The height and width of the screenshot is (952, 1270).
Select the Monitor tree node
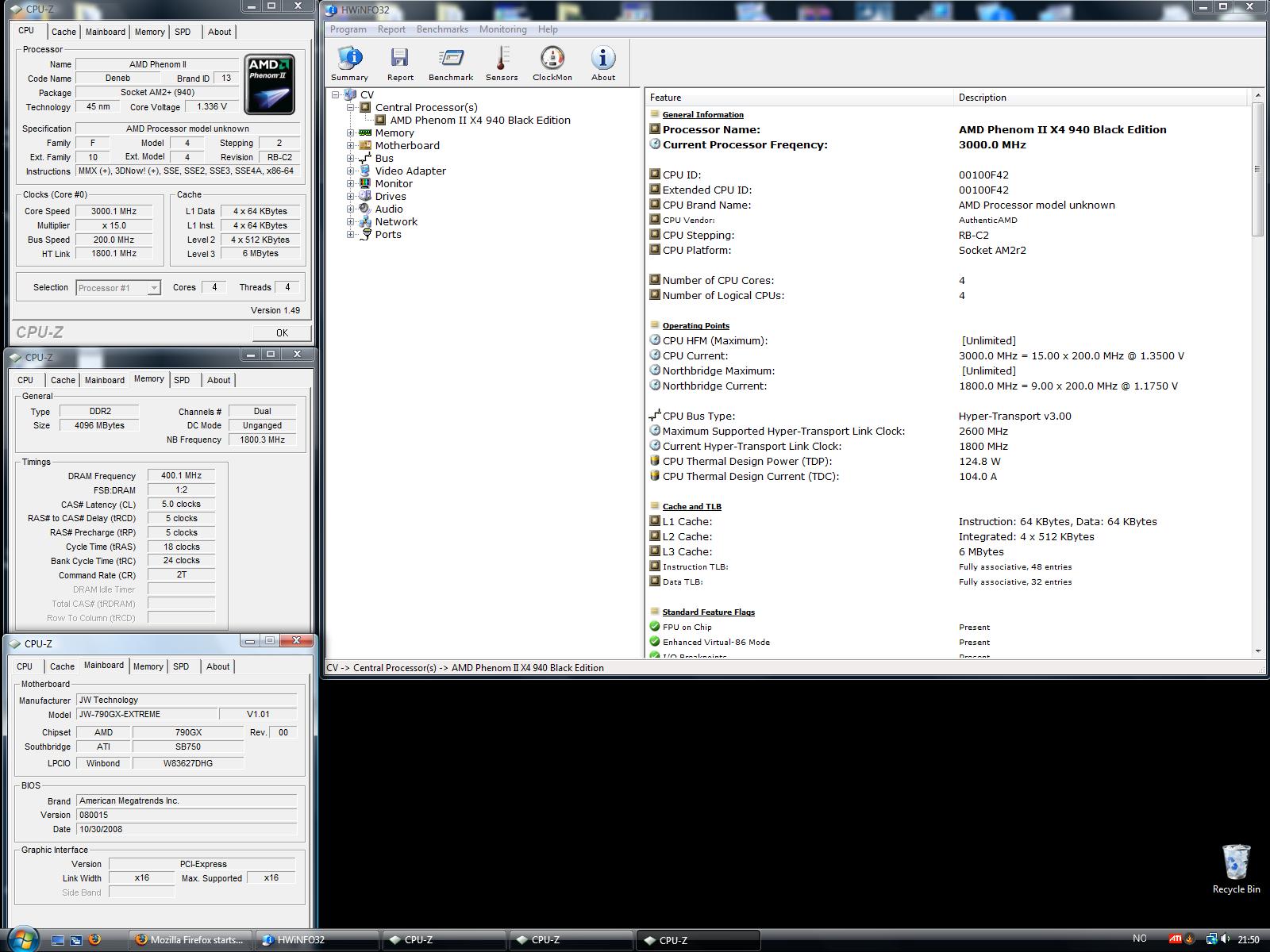coord(394,184)
